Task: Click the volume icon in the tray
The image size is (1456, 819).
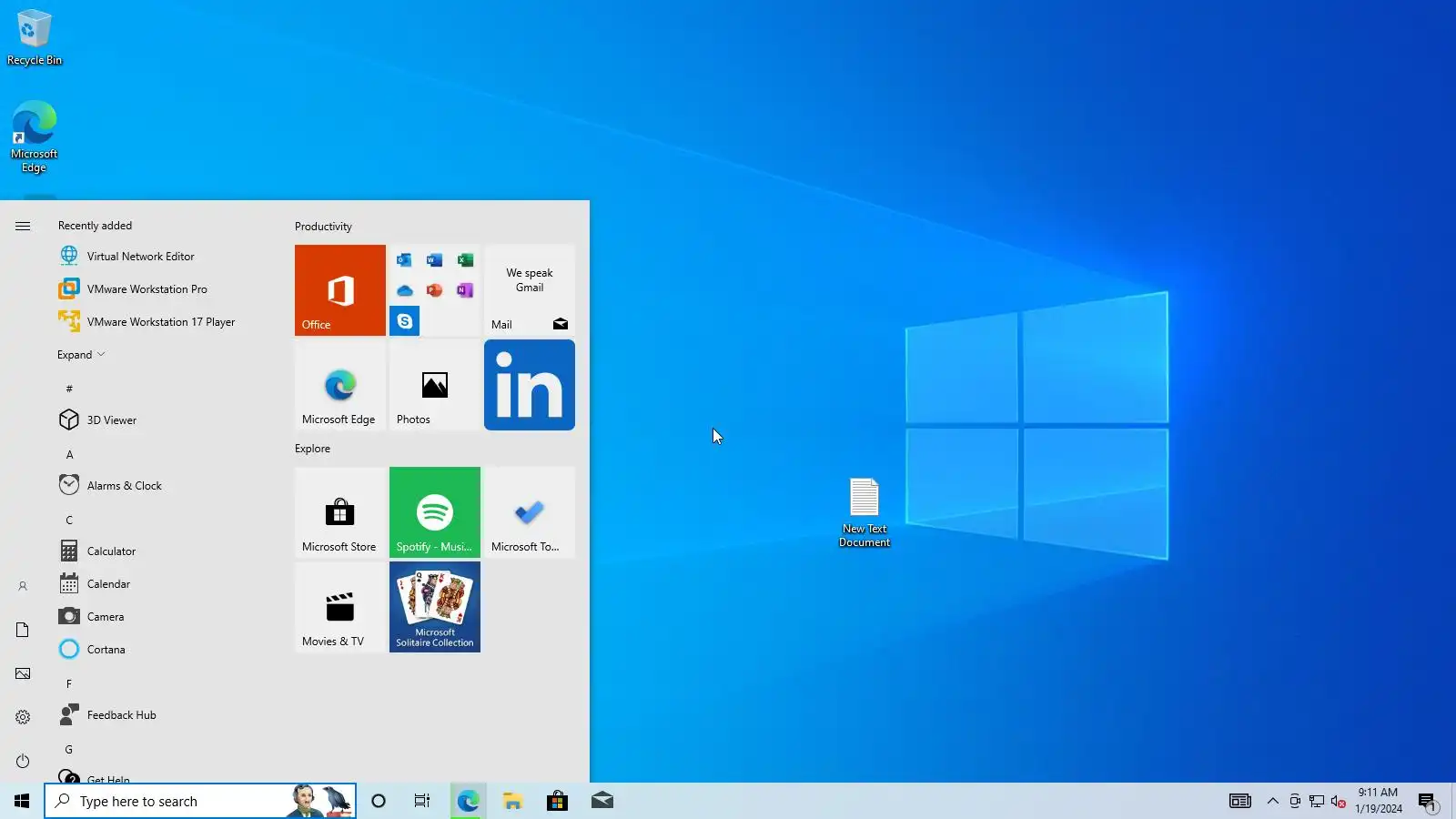Action: pyautogui.click(x=1338, y=801)
